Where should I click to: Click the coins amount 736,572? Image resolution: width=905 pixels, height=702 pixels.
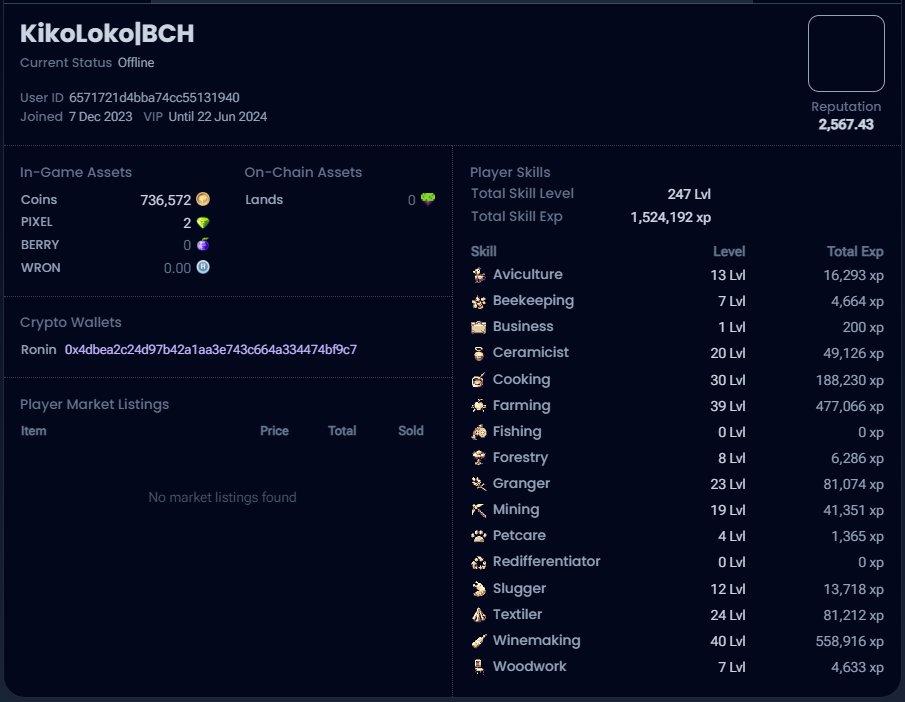click(166, 200)
